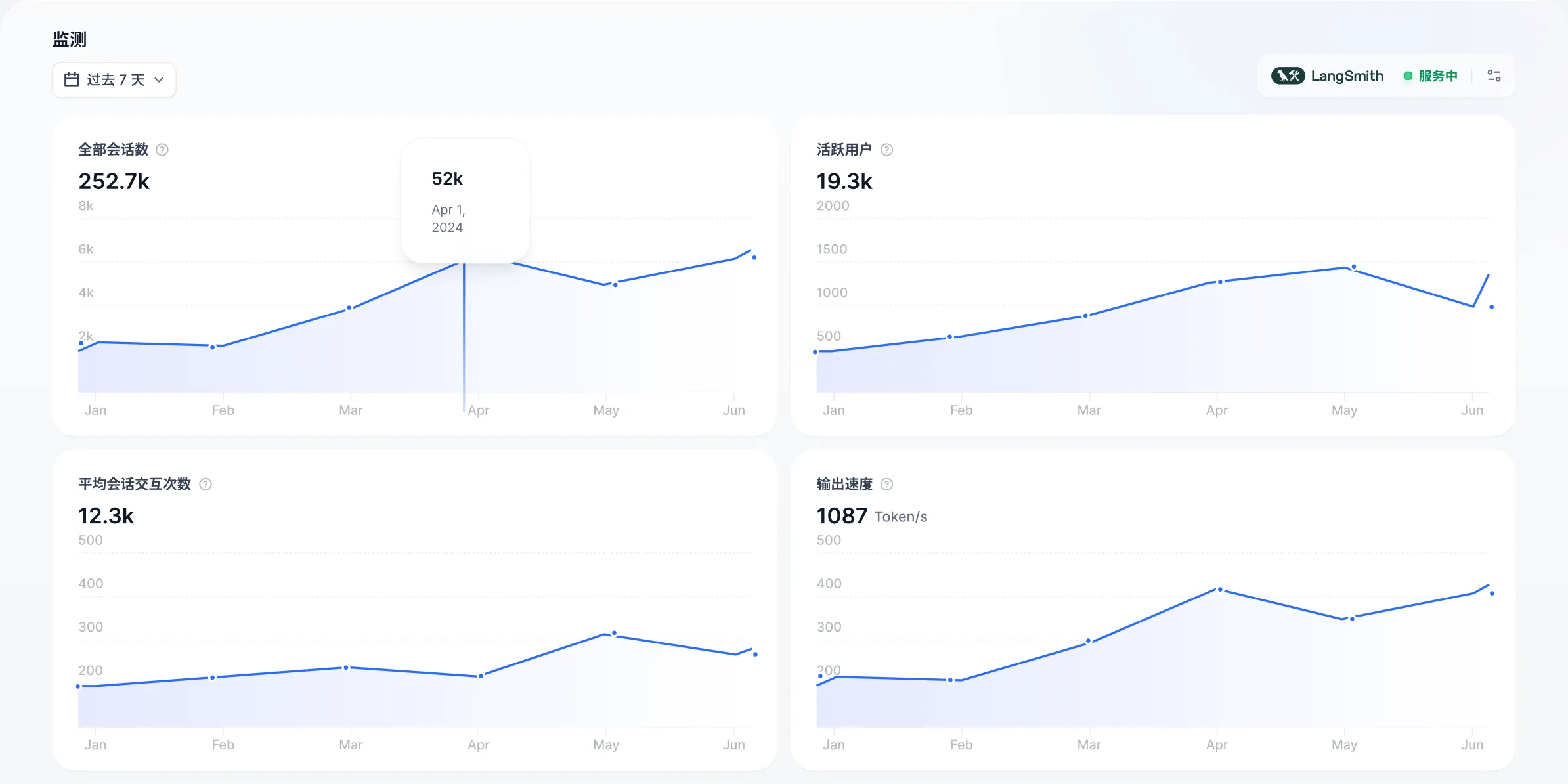Click the May data point in 输出速度 chart

click(1353, 619)
